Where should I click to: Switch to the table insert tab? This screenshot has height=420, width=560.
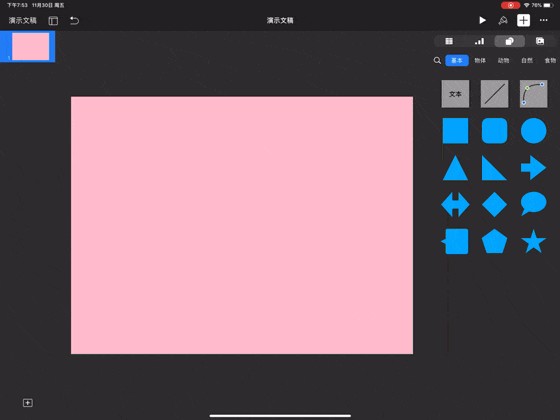tap(449, 41)
